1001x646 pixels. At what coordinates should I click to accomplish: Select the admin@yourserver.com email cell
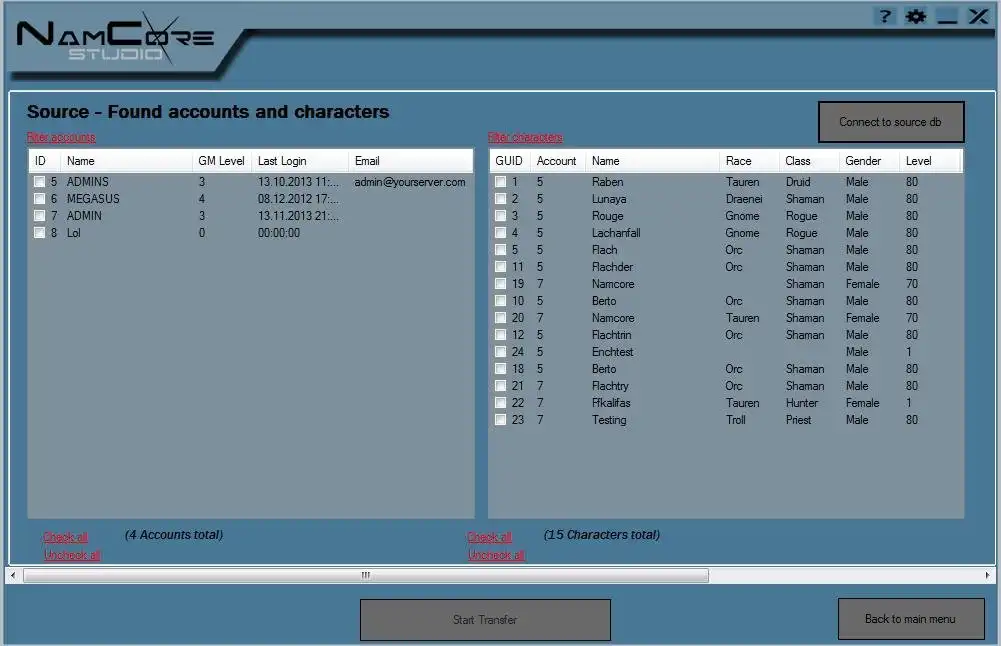coord(410,182)
